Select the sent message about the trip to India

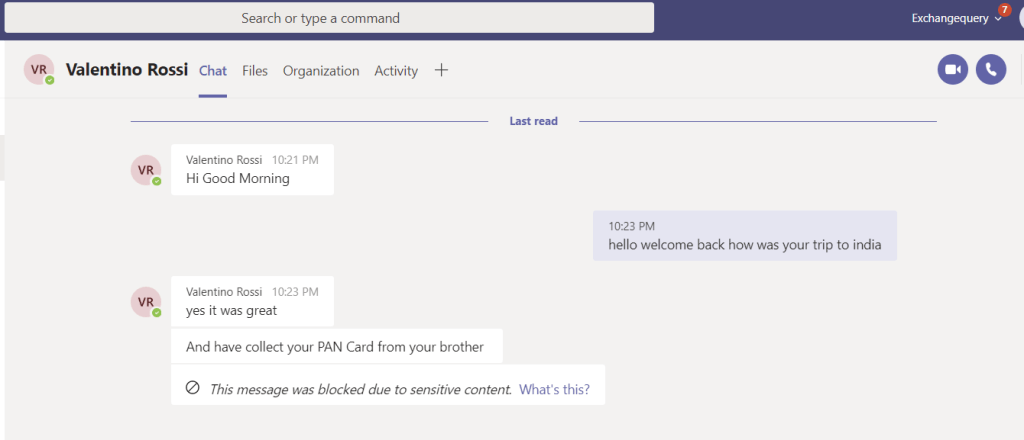point(744,245)
